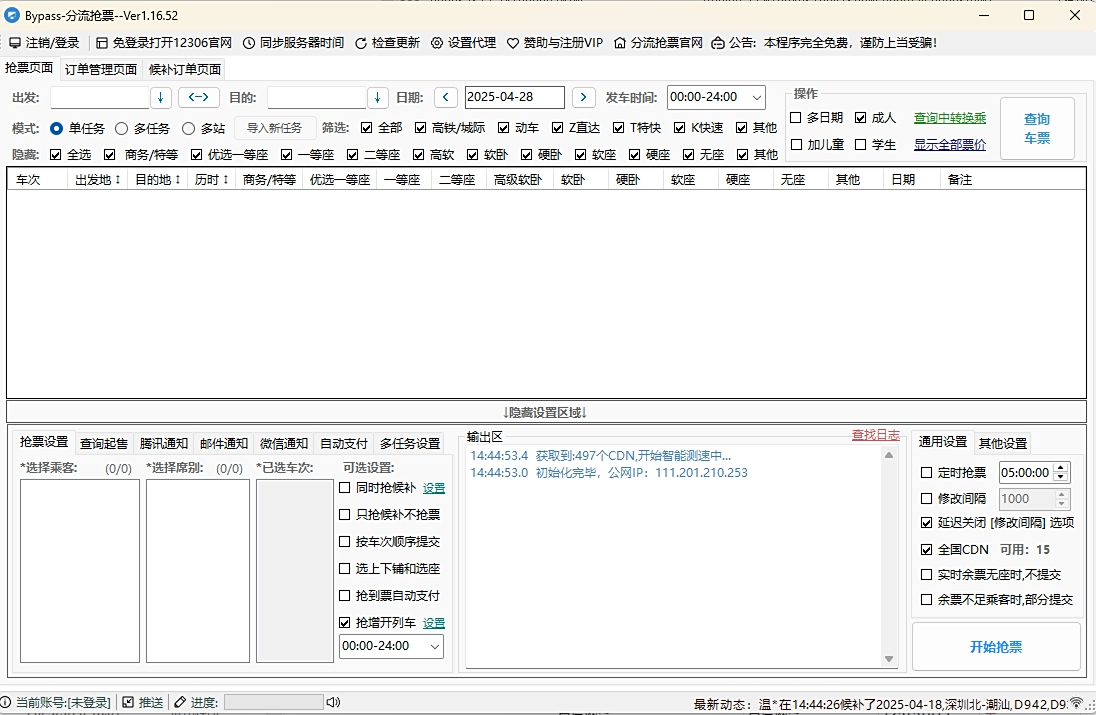Go to next date arrow

pyautogui.click(x=584, y=97)
